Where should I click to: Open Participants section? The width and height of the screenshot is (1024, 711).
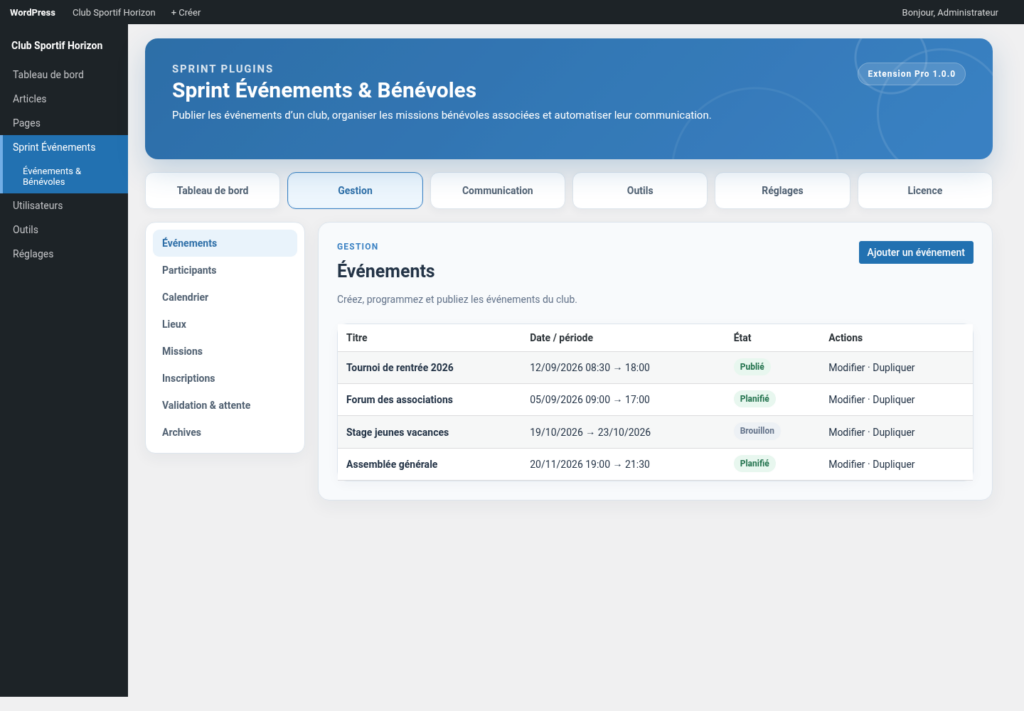(x=225, y=270)
